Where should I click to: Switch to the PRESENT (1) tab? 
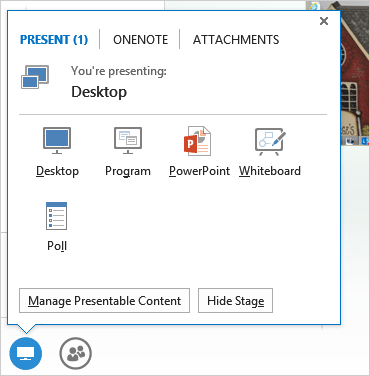pos(54,40)
